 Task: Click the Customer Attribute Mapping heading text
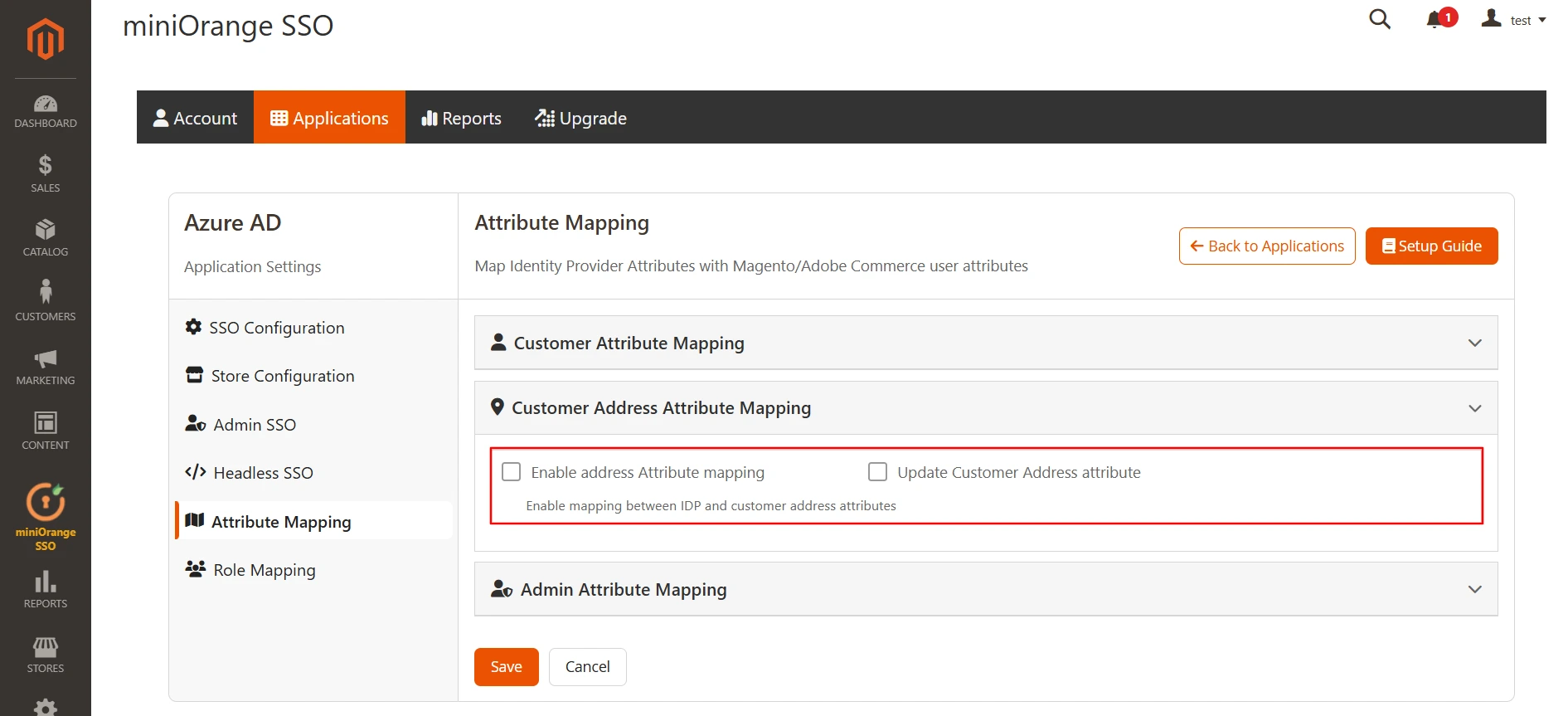tap(629, 343)
